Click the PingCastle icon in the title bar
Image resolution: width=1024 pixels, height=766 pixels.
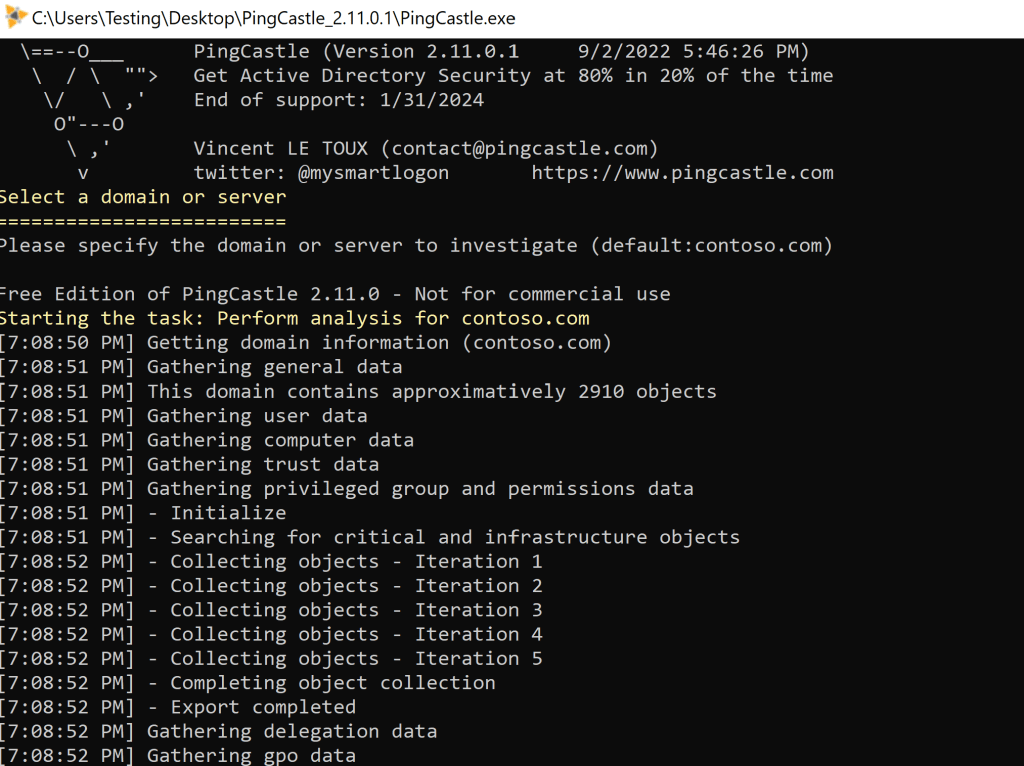coord(16,18)
